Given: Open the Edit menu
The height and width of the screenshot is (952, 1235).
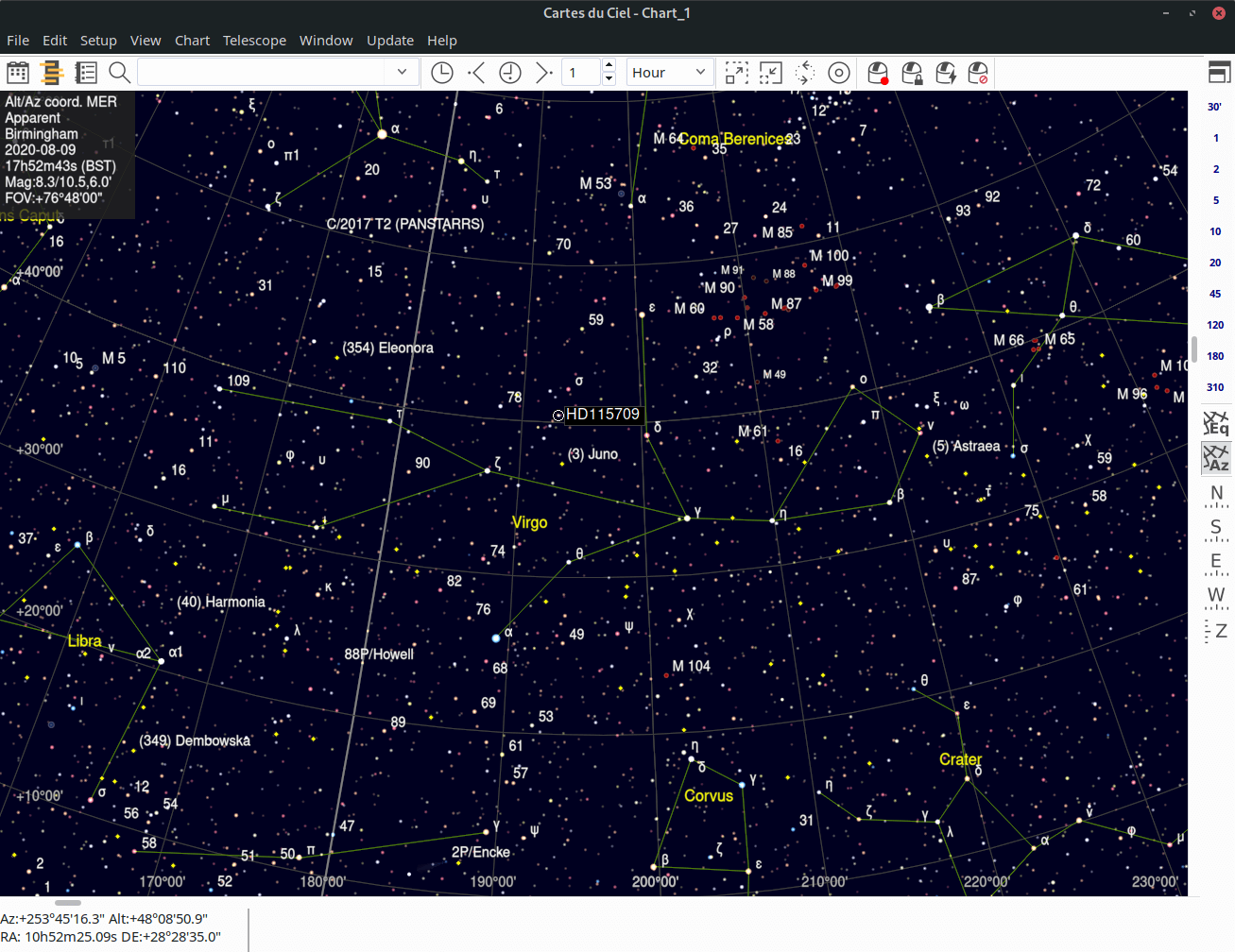Looking at the screenshot, I should click(x=55, y=41).
